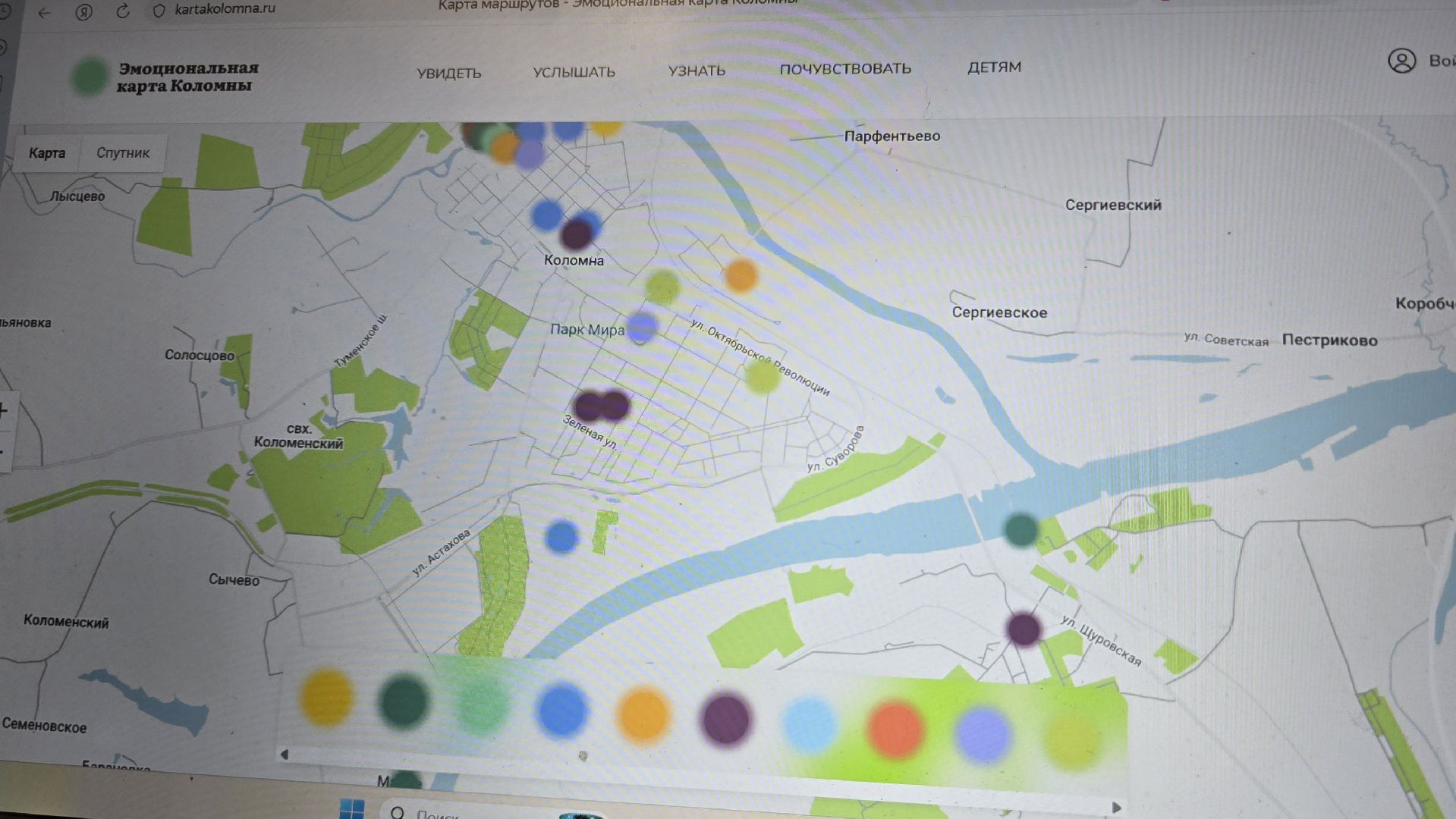Click the Windows Start button on the taskbar

pyautogui.click(x=351, y=808)
